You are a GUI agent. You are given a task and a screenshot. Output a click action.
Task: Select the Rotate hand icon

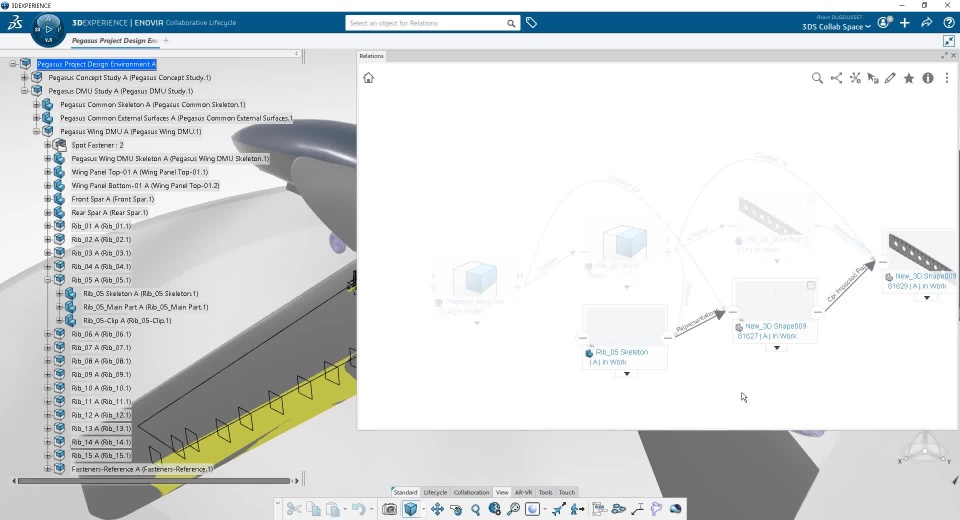tap(456, 509)
